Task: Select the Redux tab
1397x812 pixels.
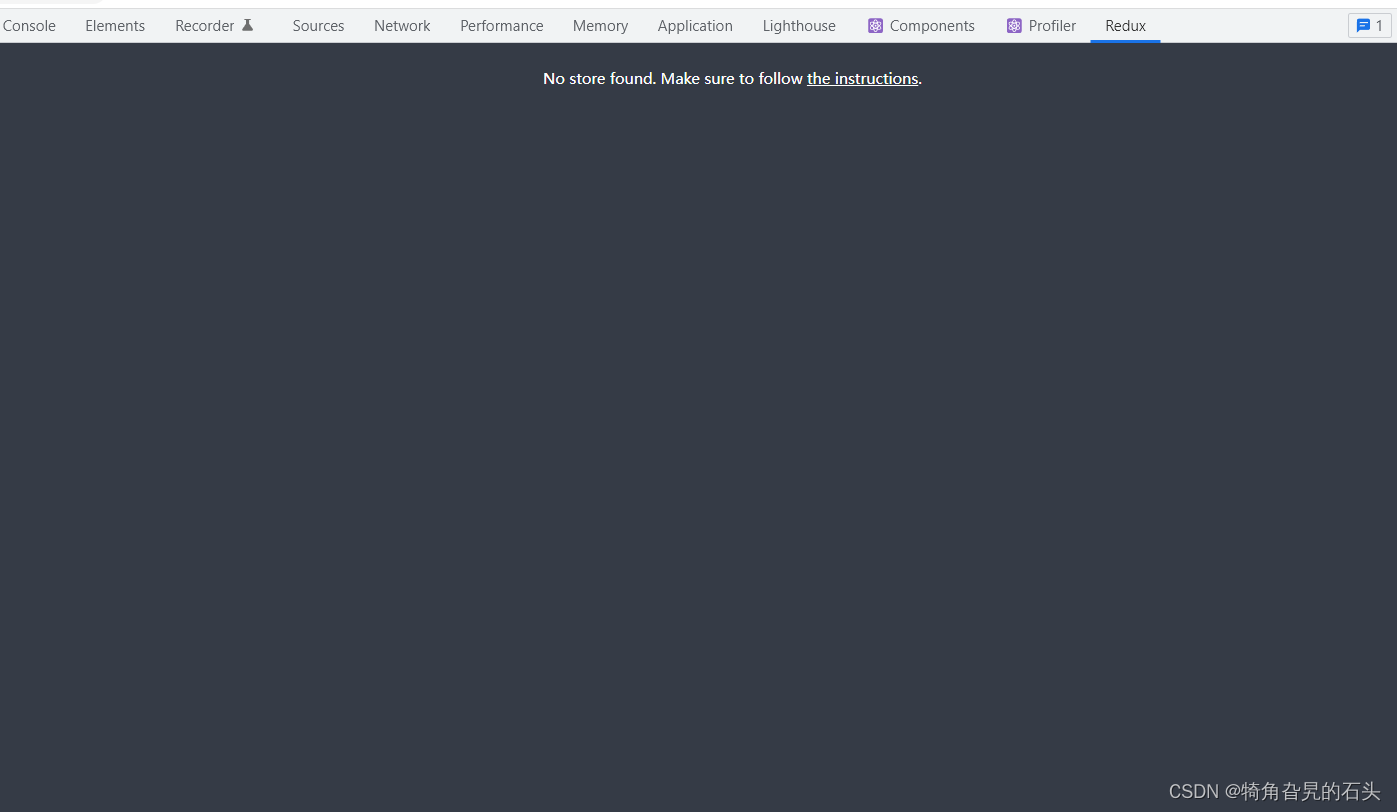Action: click(1125, 26)
